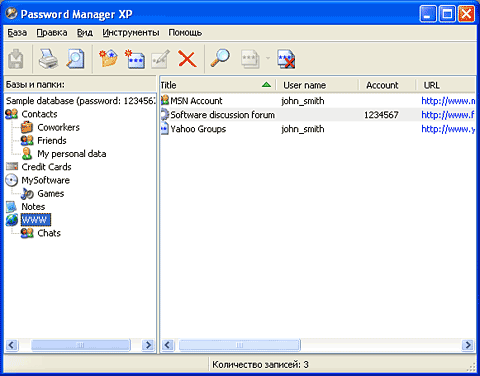The width and height of the screenshot is (480, 376).
Task: Click the 1234567 account cell
Action: tap(381, 115)
